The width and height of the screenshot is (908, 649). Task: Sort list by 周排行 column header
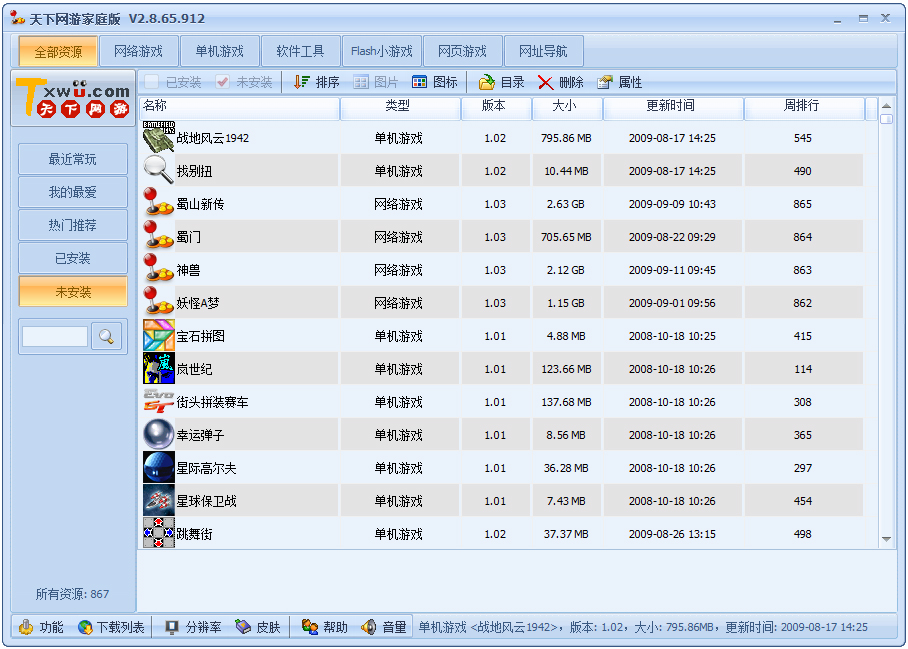(x=804, y=106)
